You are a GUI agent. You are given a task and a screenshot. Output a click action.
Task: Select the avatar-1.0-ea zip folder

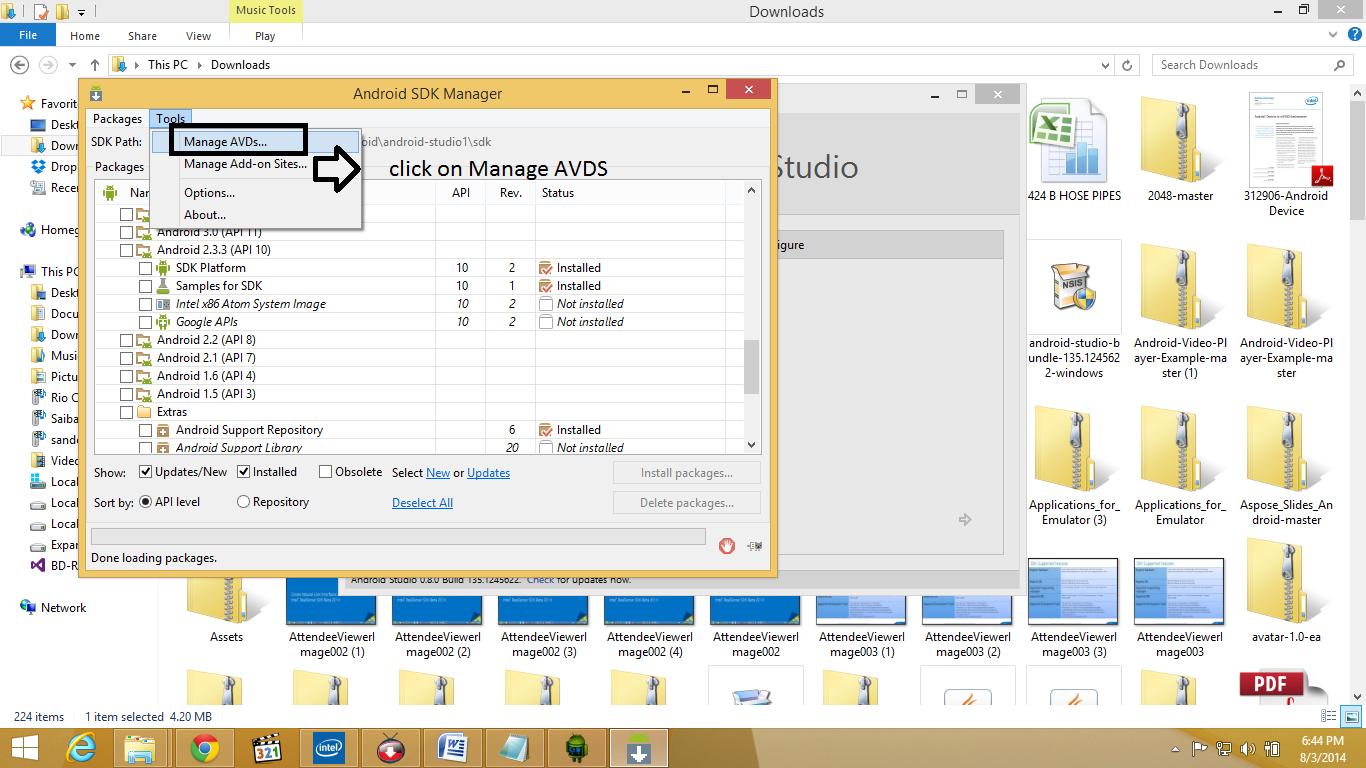[1286, 581]
